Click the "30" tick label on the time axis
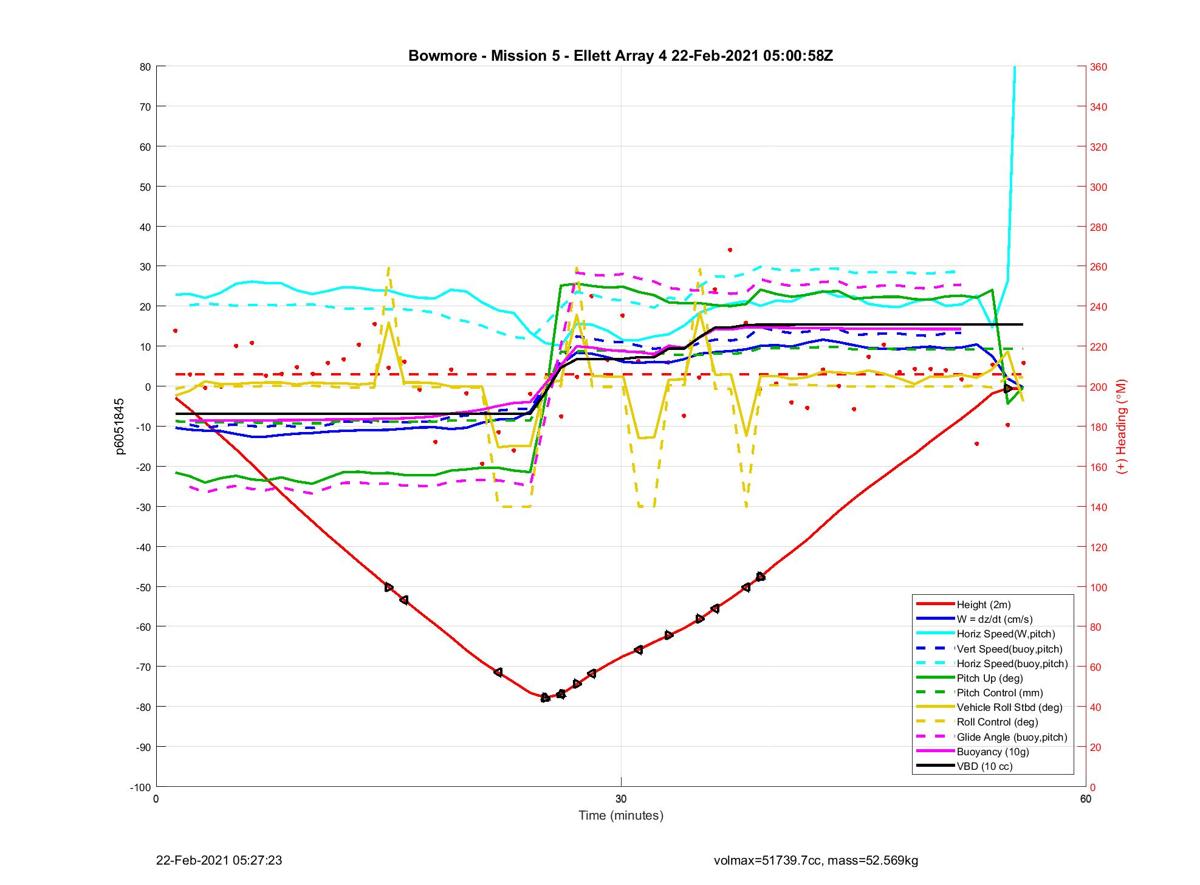Screen dimensions: 1200x885 [621, 799]
